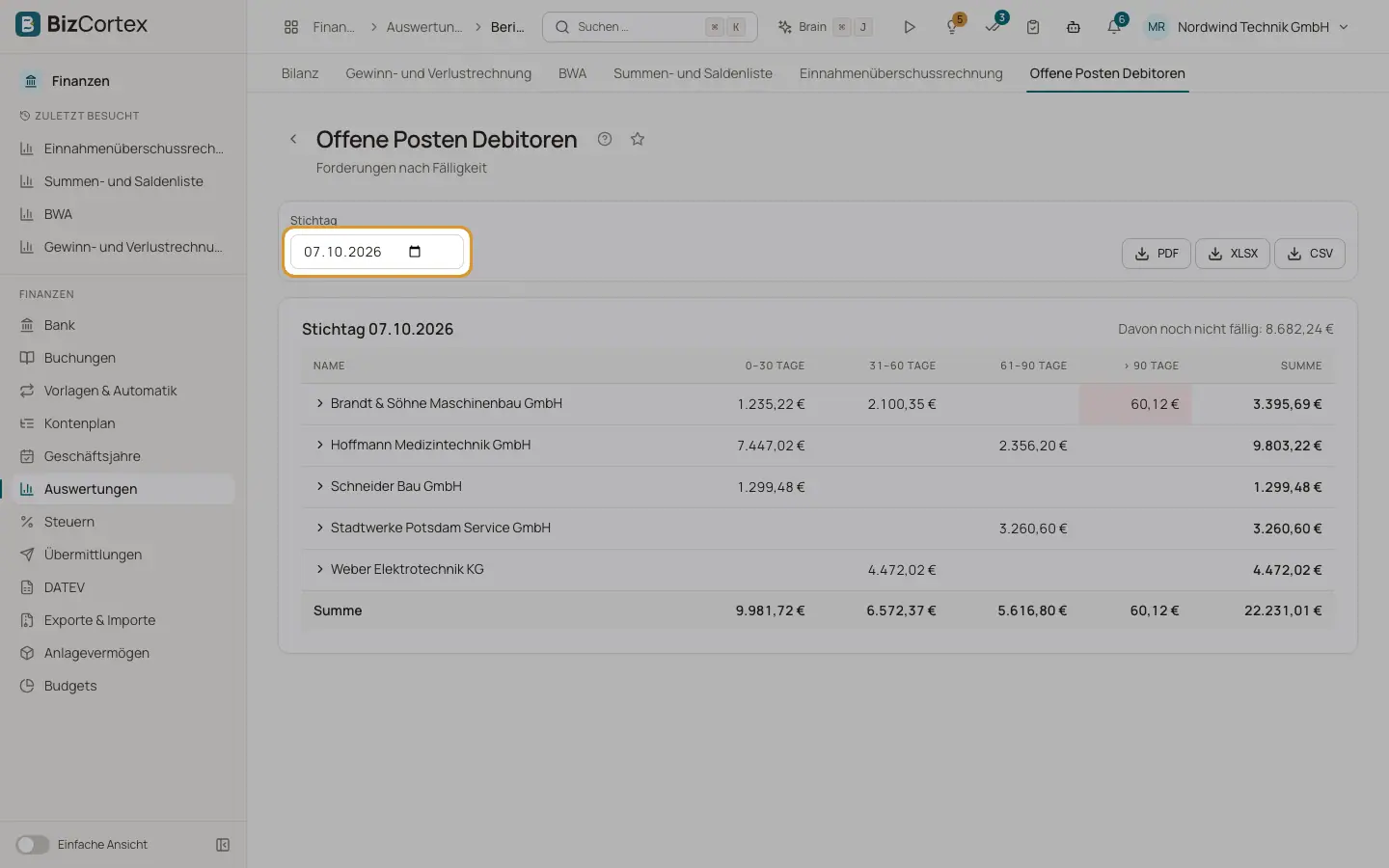Download report as PDF
The width and height of the screenshot is (1389, 868).
(1157, 254)
